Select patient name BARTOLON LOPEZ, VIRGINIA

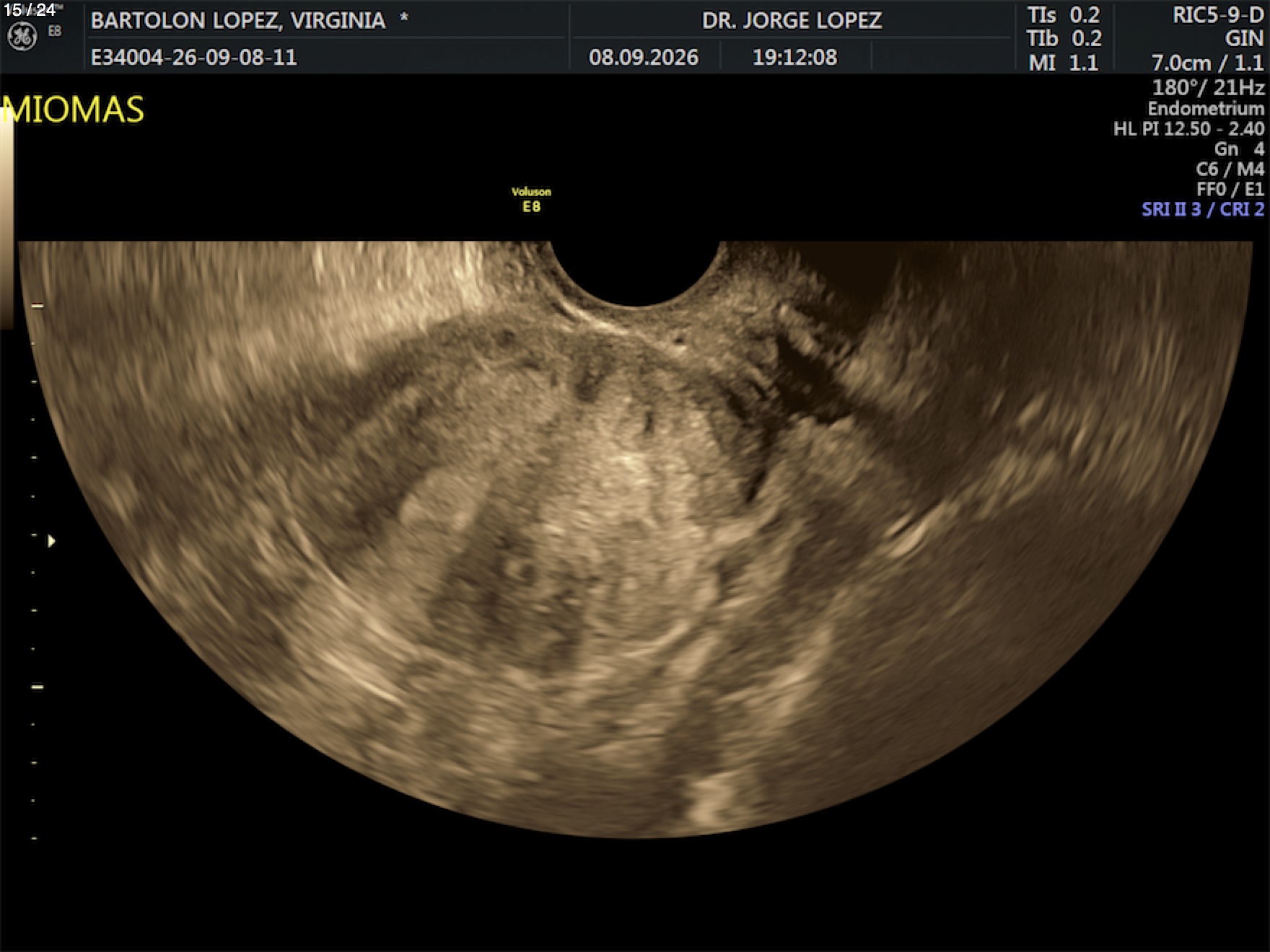pos(238,20)
